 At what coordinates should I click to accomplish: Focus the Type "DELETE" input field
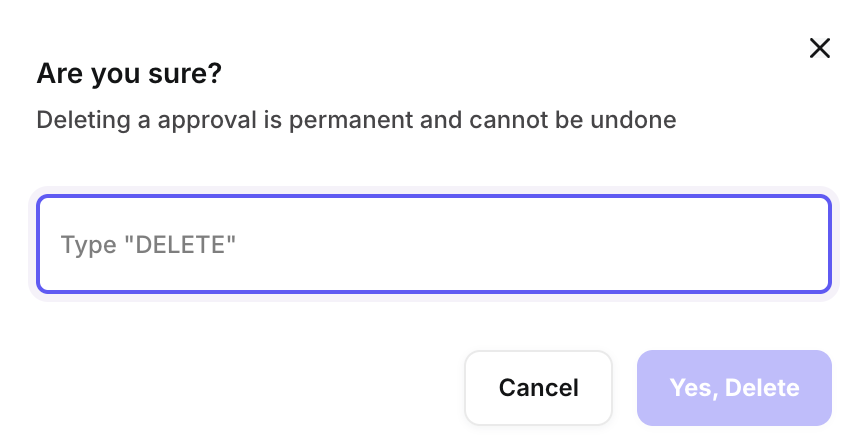[x=433, y=244]
